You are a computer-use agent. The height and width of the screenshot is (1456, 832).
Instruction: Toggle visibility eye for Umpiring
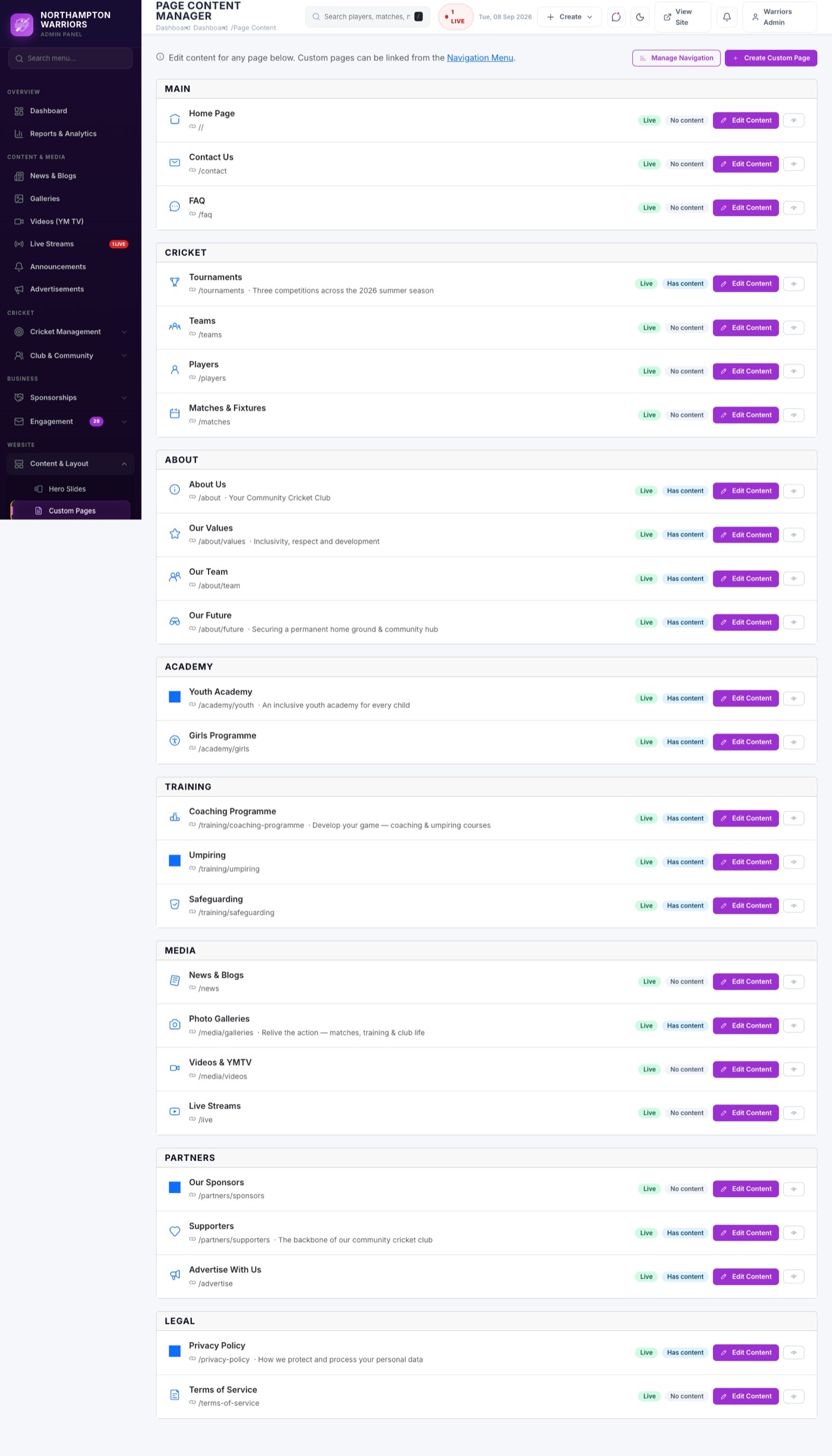click(x=793, y=862)
